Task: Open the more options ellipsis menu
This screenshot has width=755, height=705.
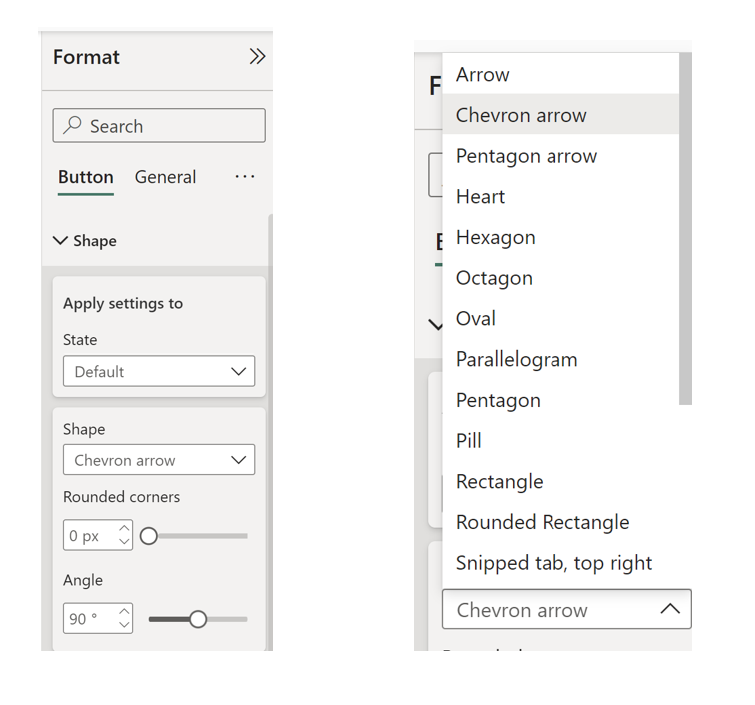Action: tap(245, 176)
